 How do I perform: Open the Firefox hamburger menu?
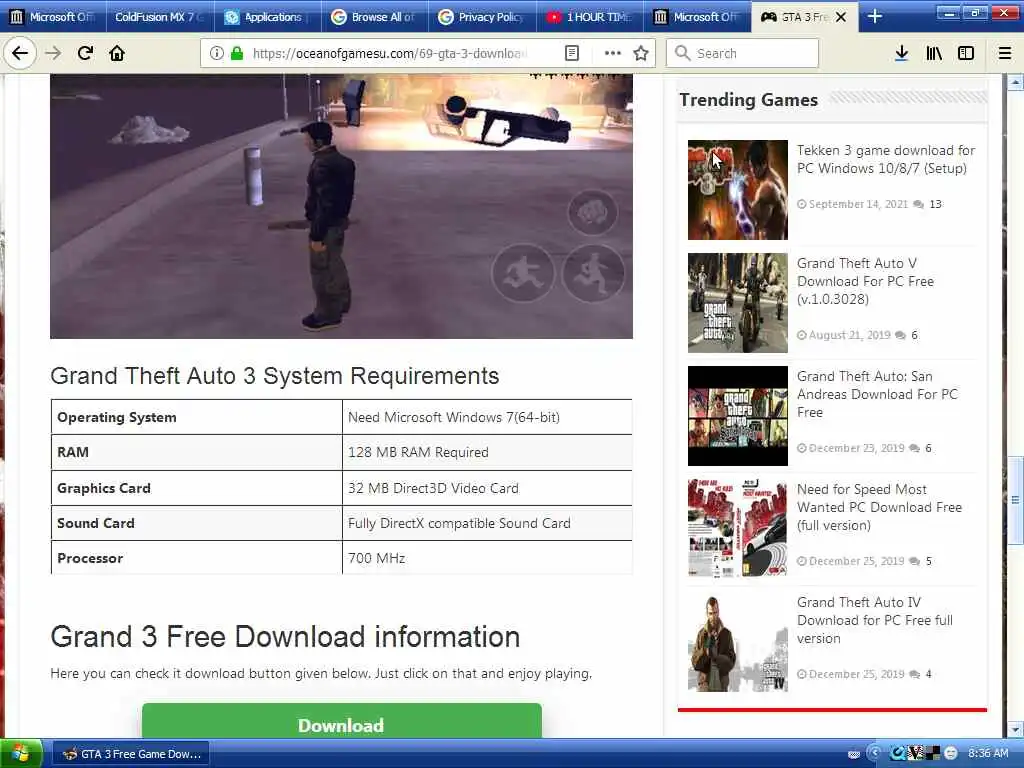click(x=1005, y=53)
